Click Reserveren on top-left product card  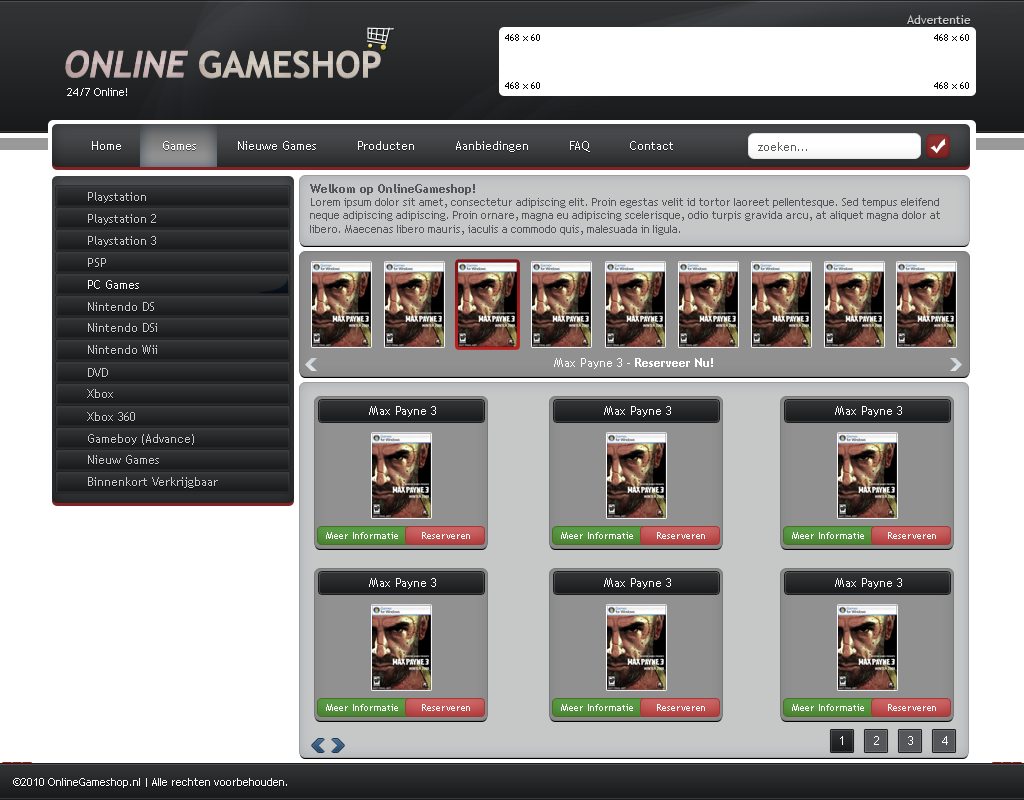(445, 536)
